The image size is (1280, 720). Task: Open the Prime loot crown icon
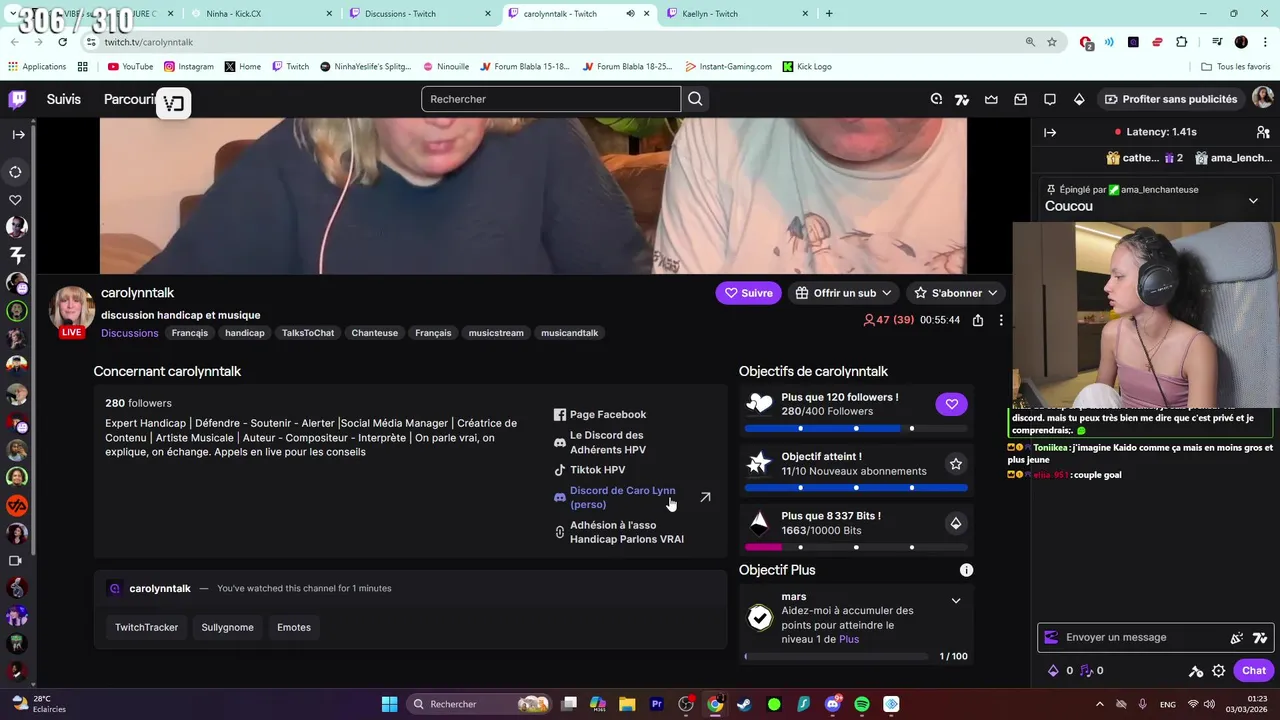coord(991,99)
